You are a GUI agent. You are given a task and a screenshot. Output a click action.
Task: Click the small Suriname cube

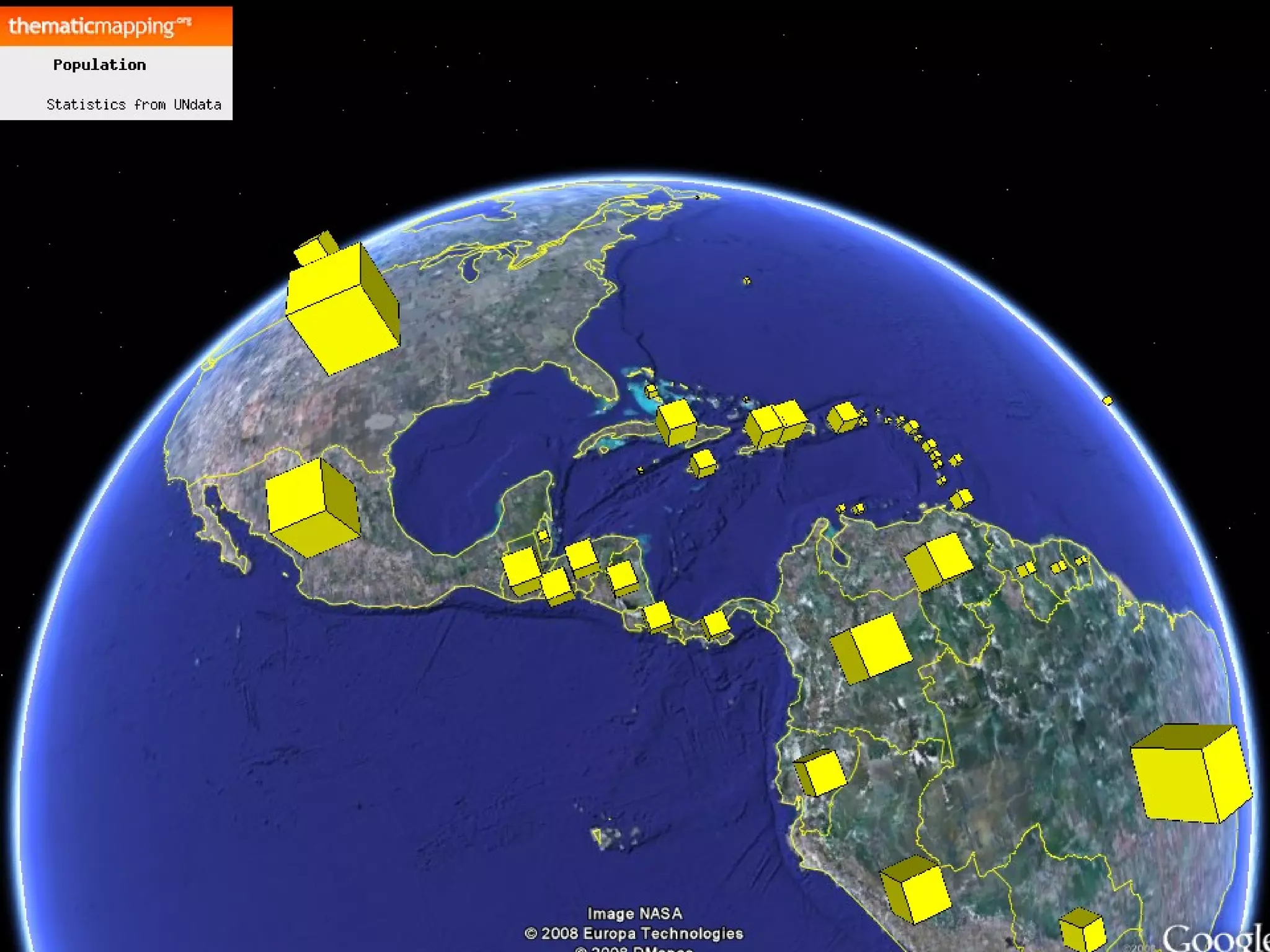pos(1059,566)
